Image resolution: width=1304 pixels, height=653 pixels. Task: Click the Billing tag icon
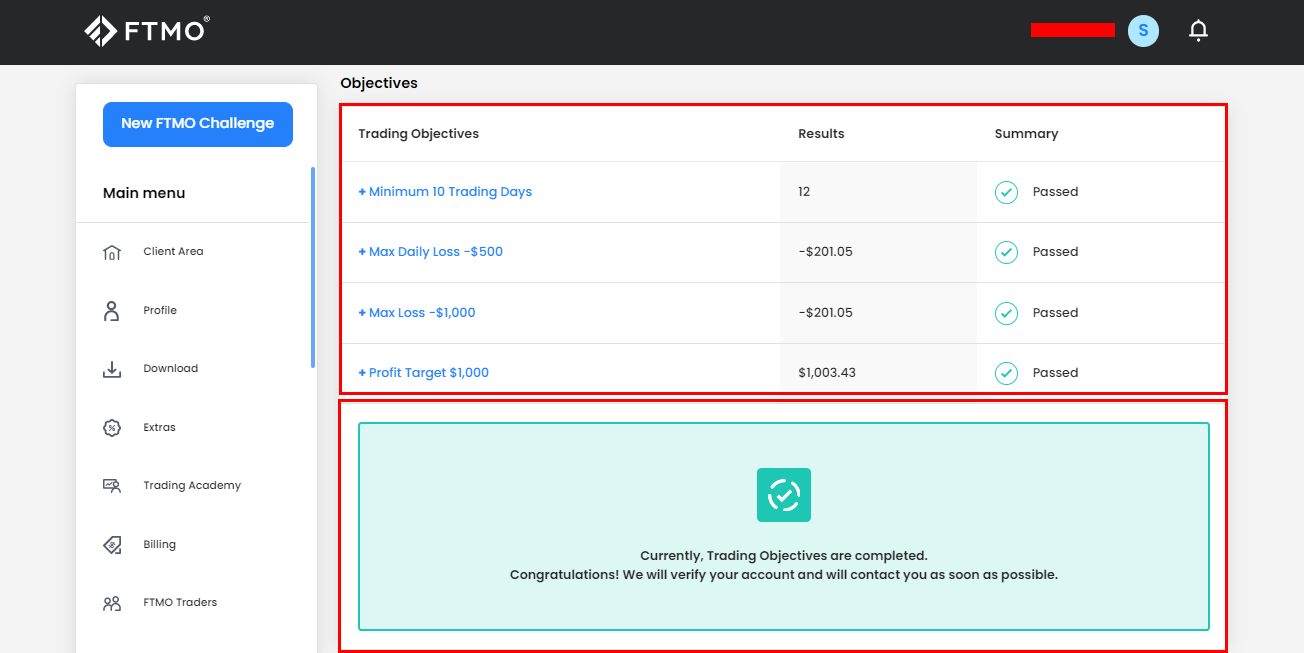click(112, 545)
